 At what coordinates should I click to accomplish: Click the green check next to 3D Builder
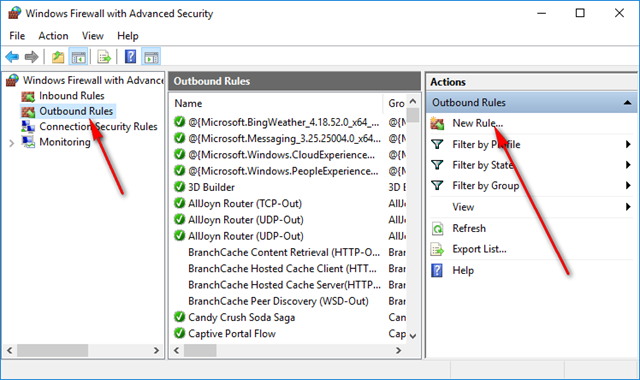pos(180,187)
